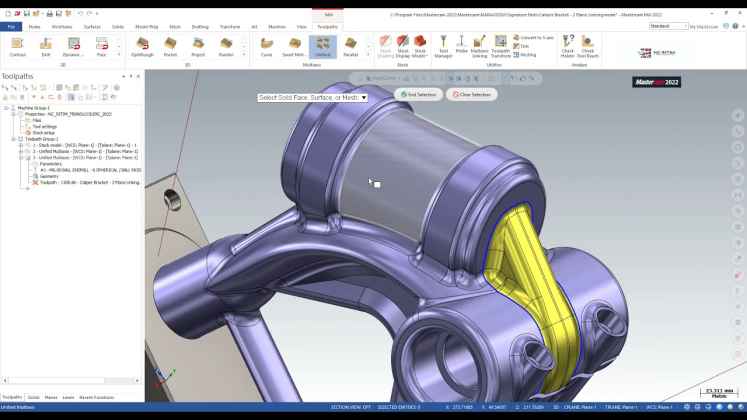This screenshot has width=747, height=420.
Task: Click the Check Holder icon
Action: pyautogui.click(x=567, y=46)
